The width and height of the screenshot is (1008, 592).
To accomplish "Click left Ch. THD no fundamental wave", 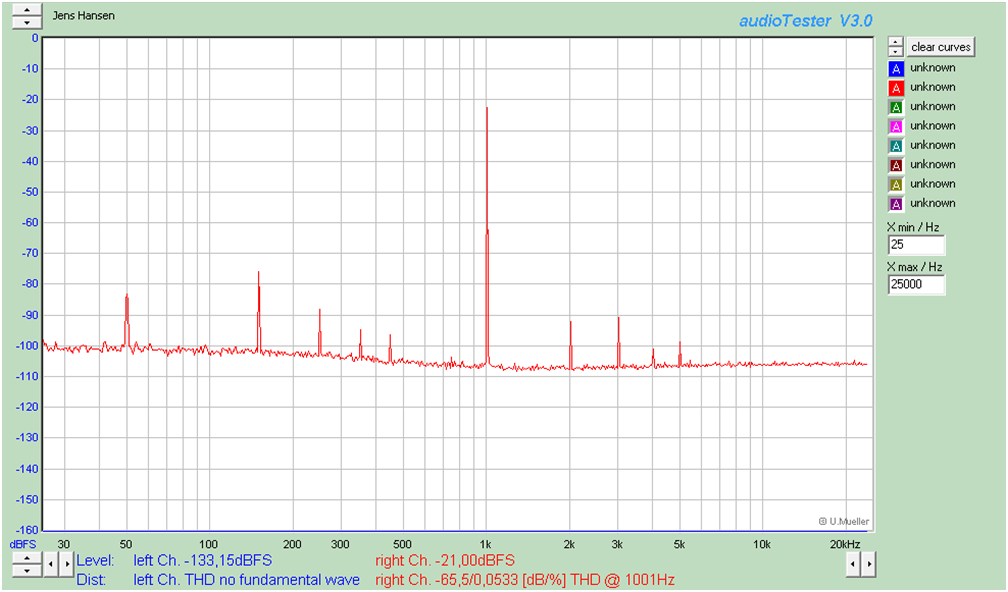I will click(246, 580).
